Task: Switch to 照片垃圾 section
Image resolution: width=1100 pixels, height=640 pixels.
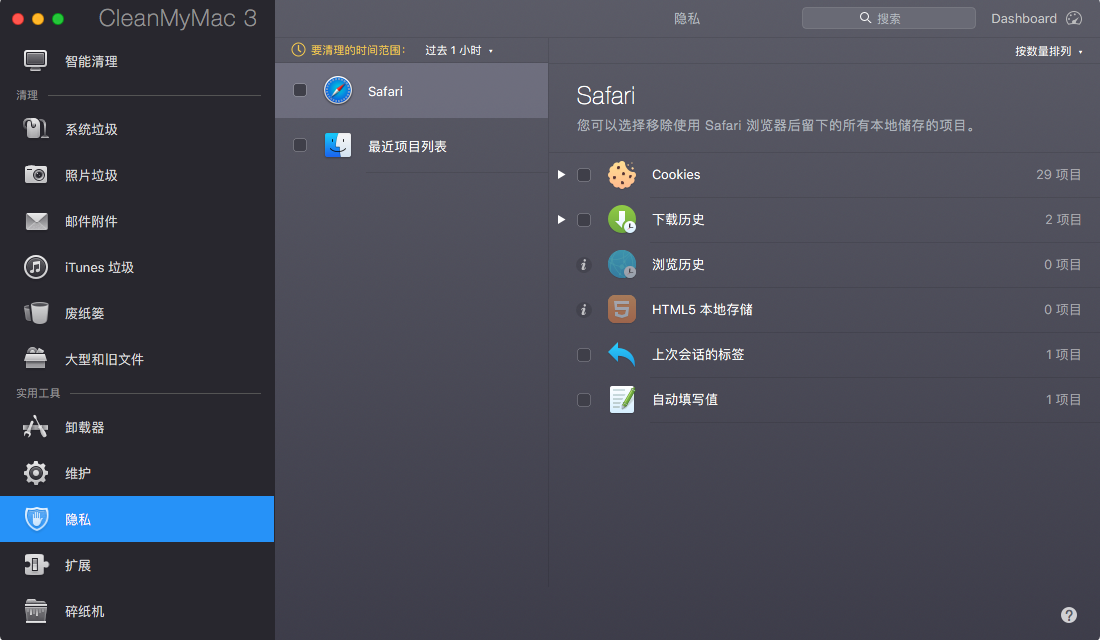Action: coord(91,175)
